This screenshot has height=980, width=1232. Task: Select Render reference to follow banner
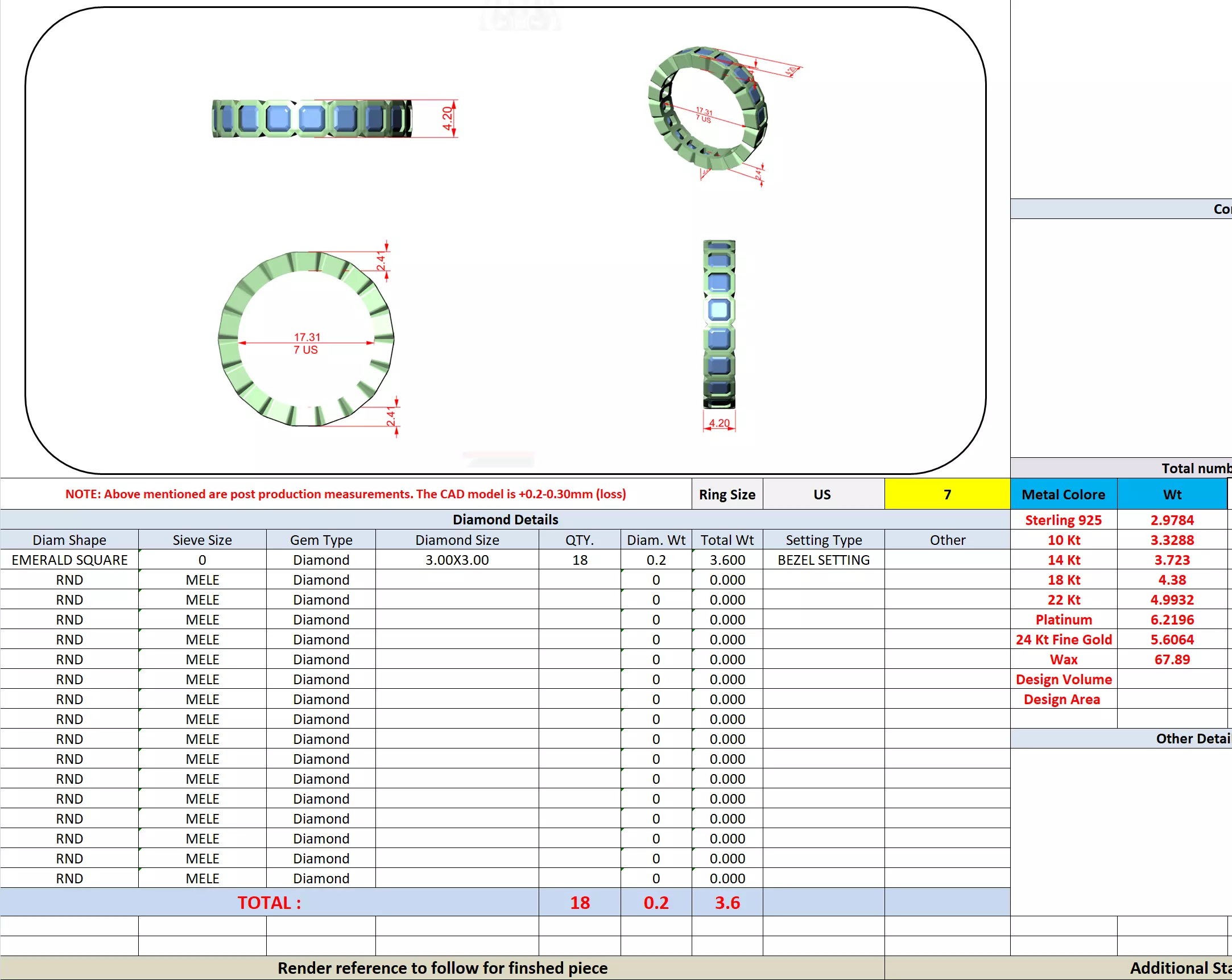point(443,968)
